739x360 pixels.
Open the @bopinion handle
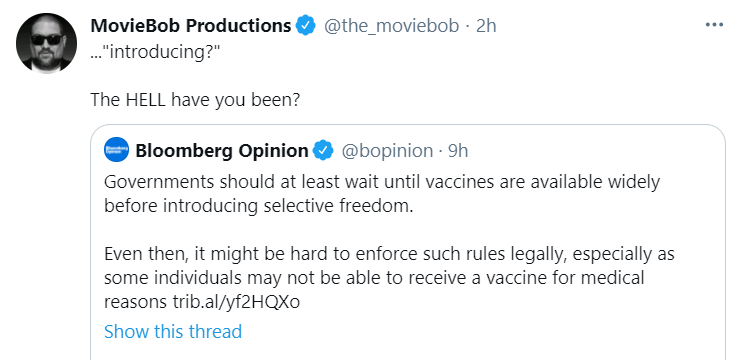[387, 151]
